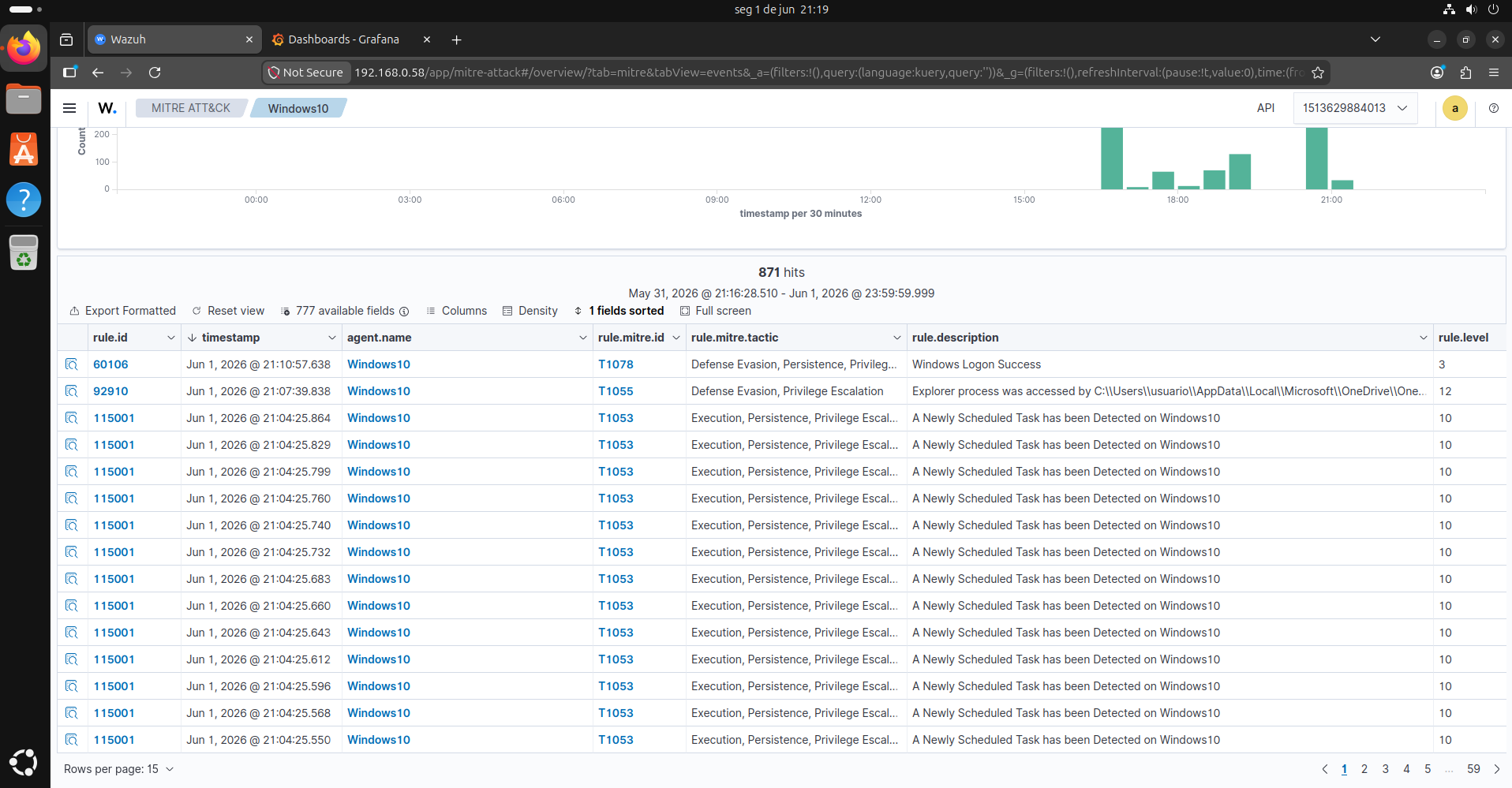The image size is (1512, 788).
Task: Open 777 available fields selector
Action: coord(337,311)
